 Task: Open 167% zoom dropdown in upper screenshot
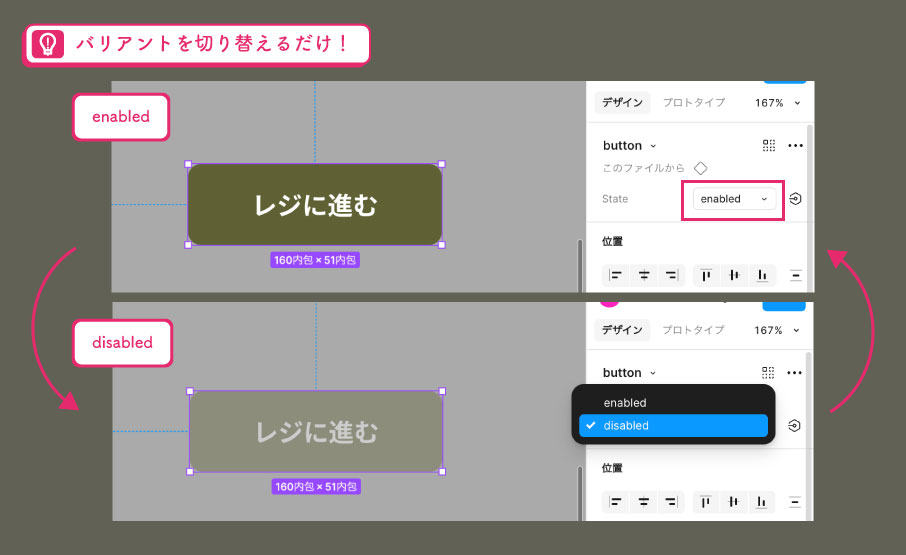(x=778, y=103)
